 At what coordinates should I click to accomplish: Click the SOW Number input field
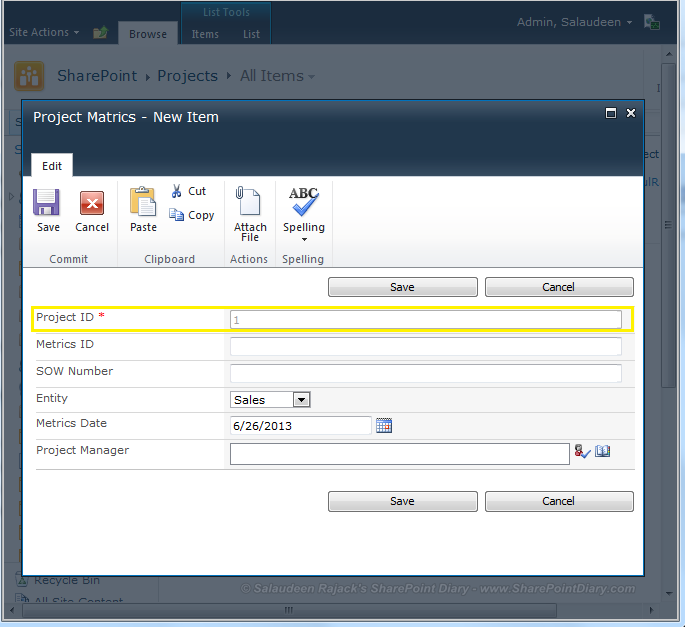click(x=426, y=374)
